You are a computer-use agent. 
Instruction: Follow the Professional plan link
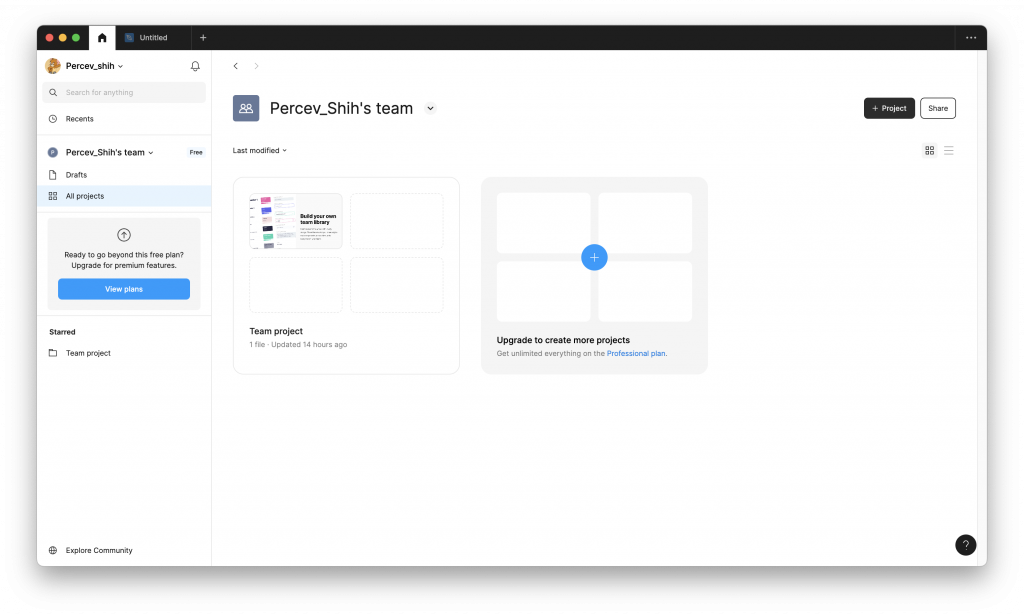[636, 353]
